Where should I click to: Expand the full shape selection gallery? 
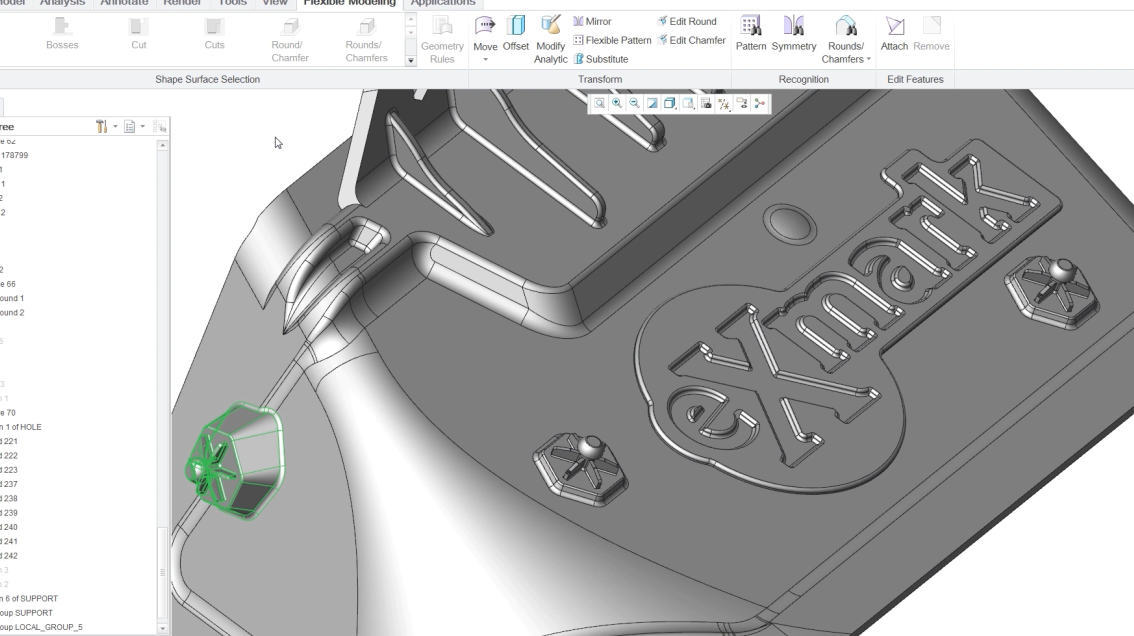pos(411,61)
